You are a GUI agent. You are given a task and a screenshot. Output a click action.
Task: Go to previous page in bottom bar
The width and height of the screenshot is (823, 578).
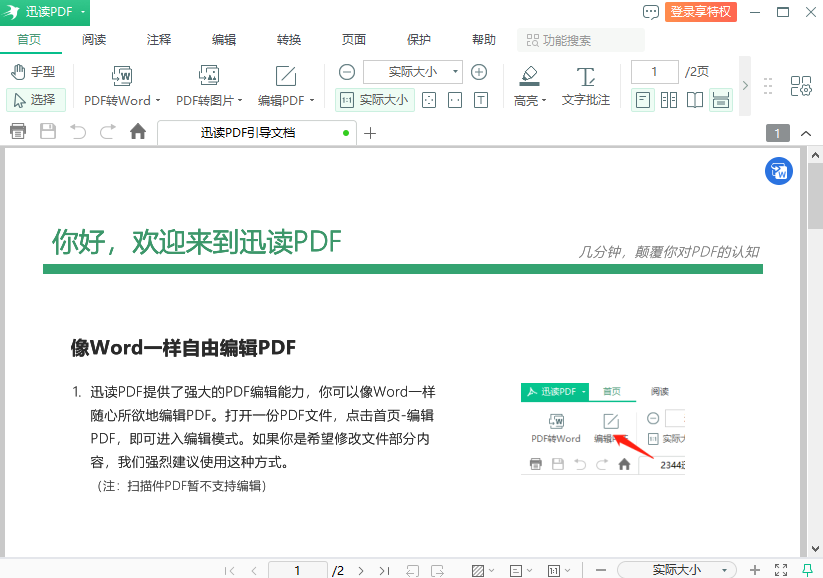point(255,571)
